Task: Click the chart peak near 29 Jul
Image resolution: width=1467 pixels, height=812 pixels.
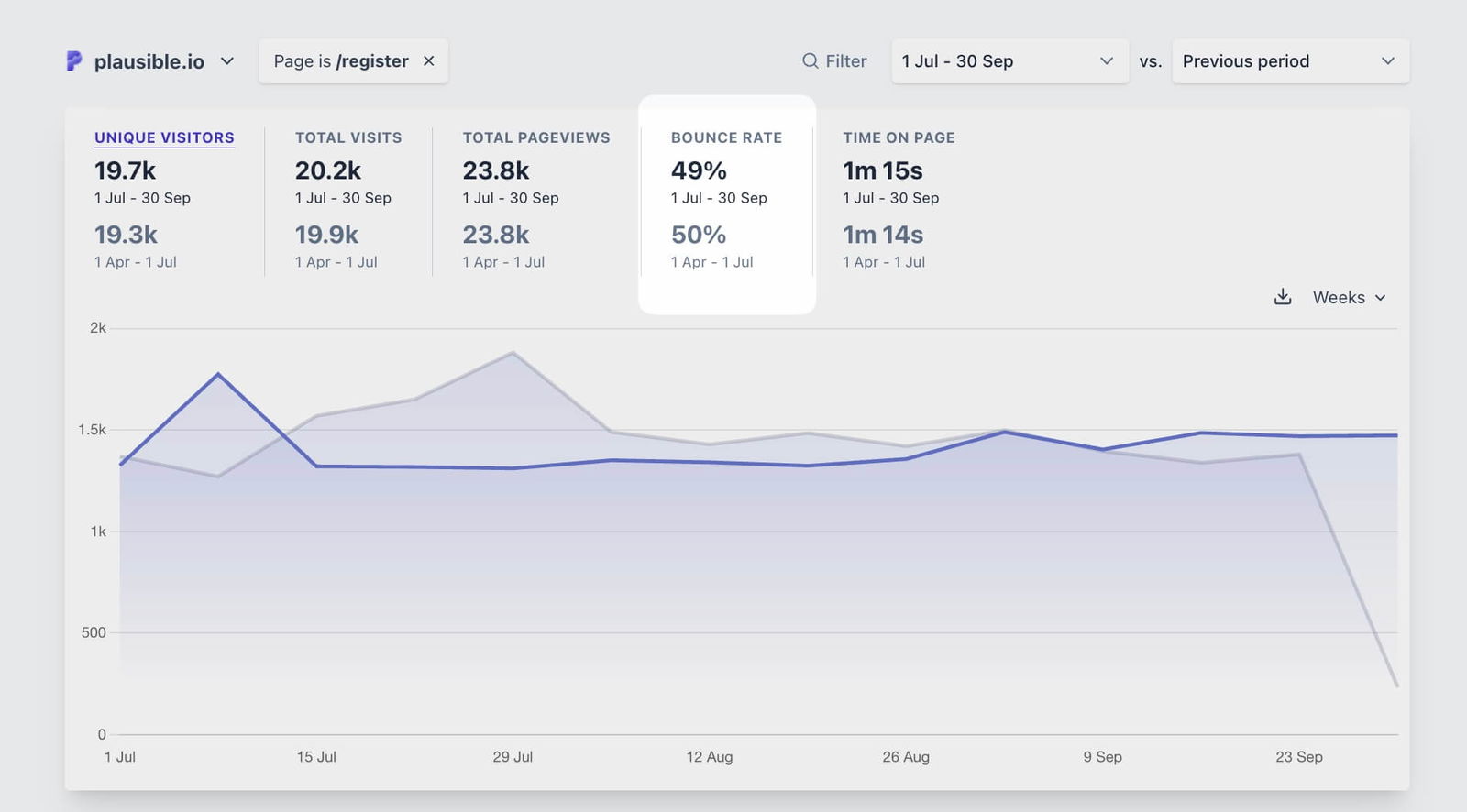Action: coord(513,353)
